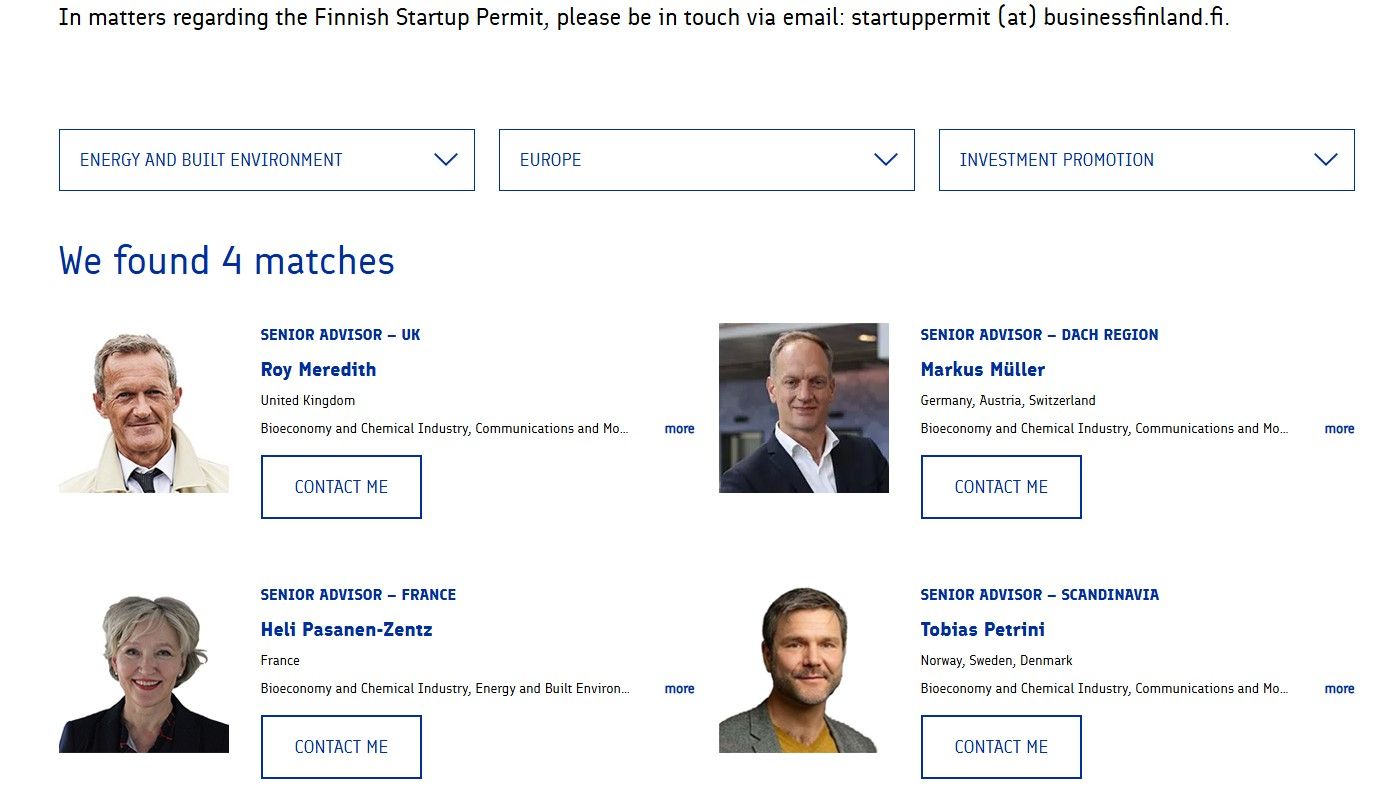Click the France senior advisor's portrait
This screenshot has width=1387, height=808.
point(144,668)
